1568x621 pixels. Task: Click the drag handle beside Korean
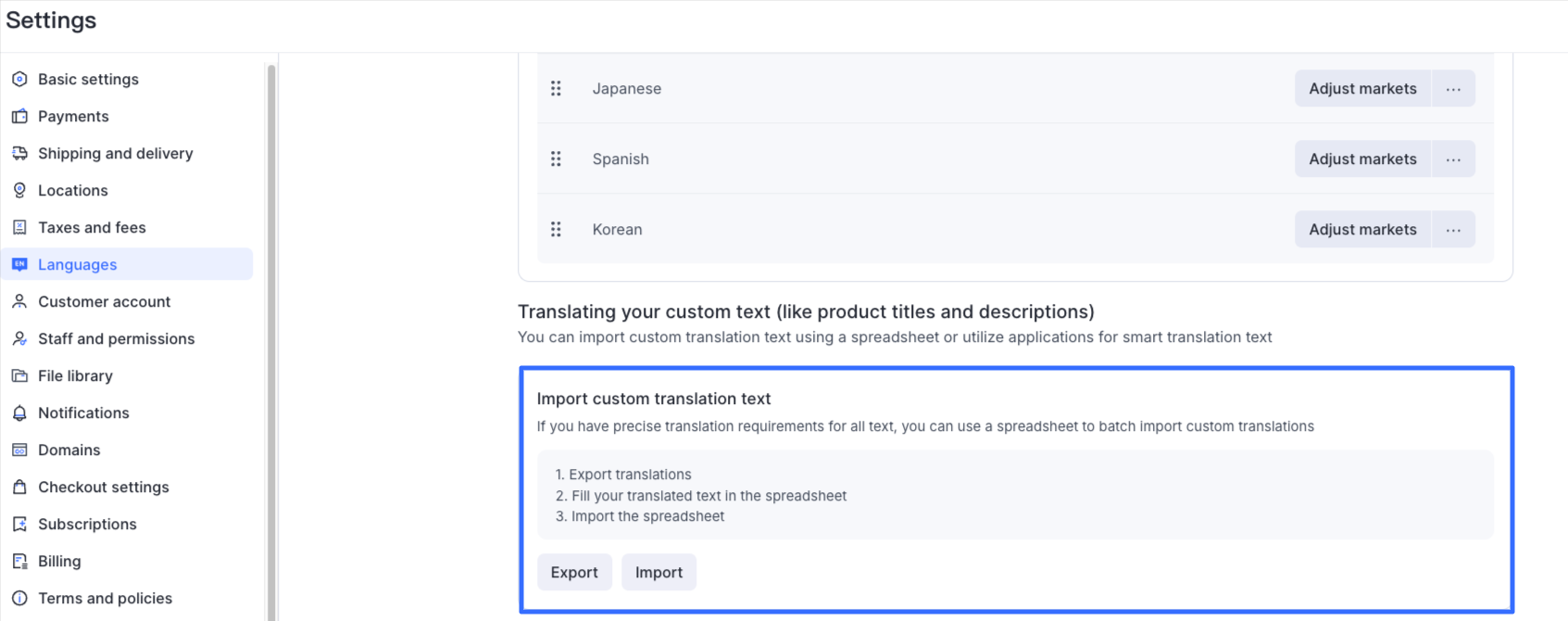tap(556, 230)
